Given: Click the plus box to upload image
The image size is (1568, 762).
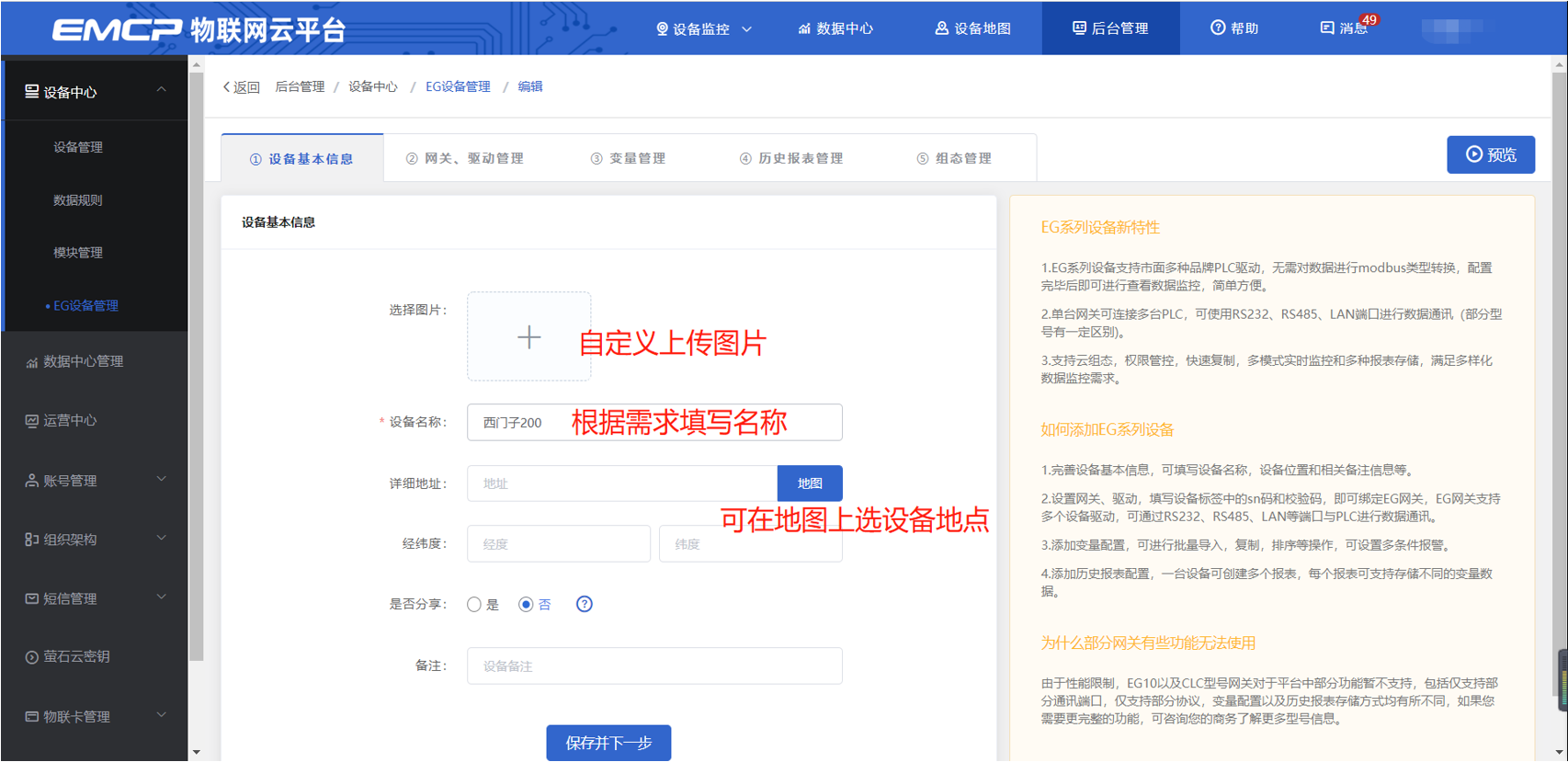Looking at the screenshot, I should pos(529,336).
